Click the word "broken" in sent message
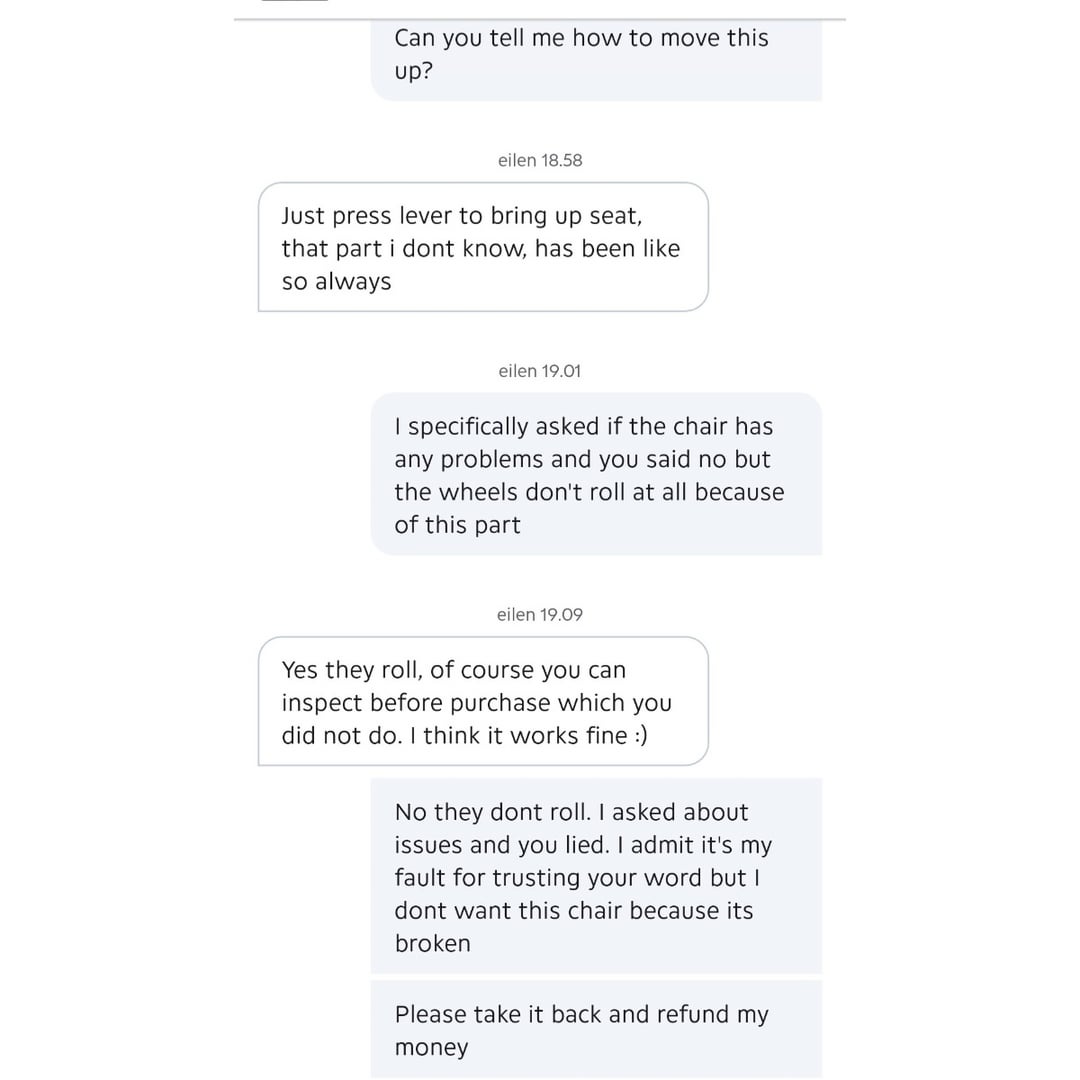 click(432, 944)
